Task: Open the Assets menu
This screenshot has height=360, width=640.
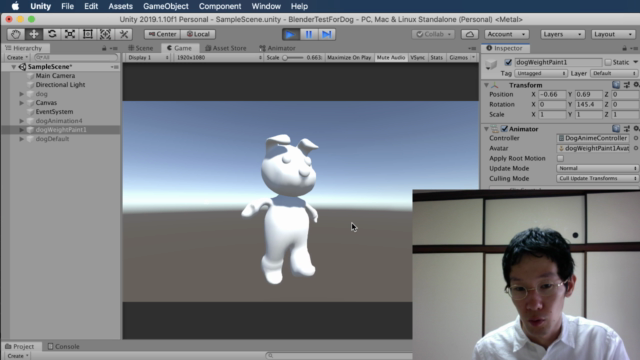Action: 120,6
